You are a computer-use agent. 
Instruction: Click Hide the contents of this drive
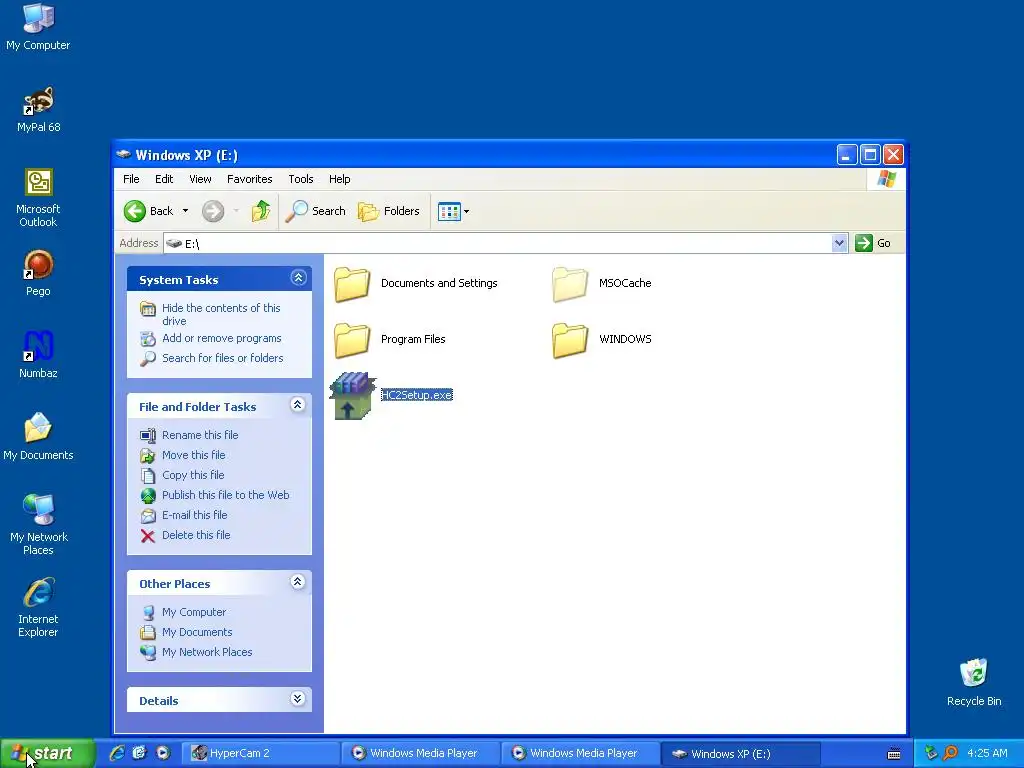221,314
